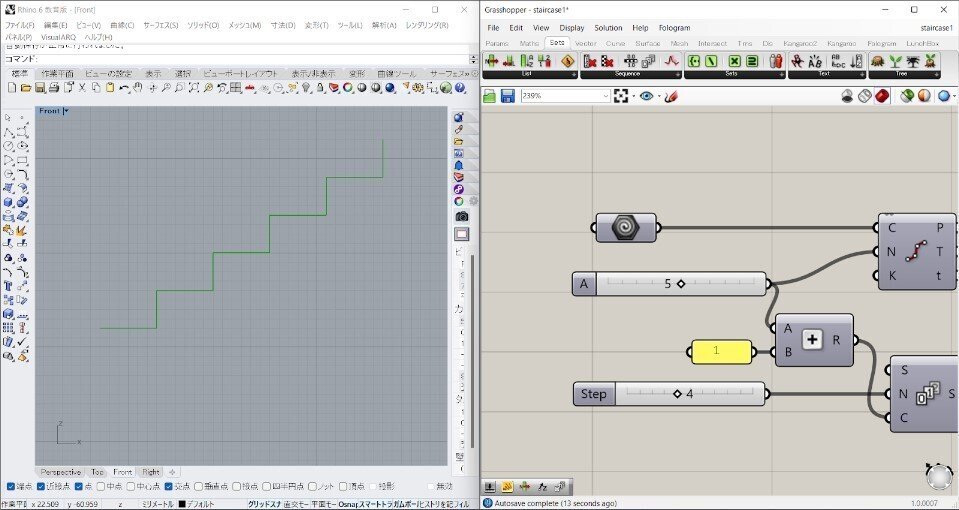Image resolution: width=959 pixels, height=510 pixels.
Task: Click the yellow panel containing 1
Action: [722, 352]
